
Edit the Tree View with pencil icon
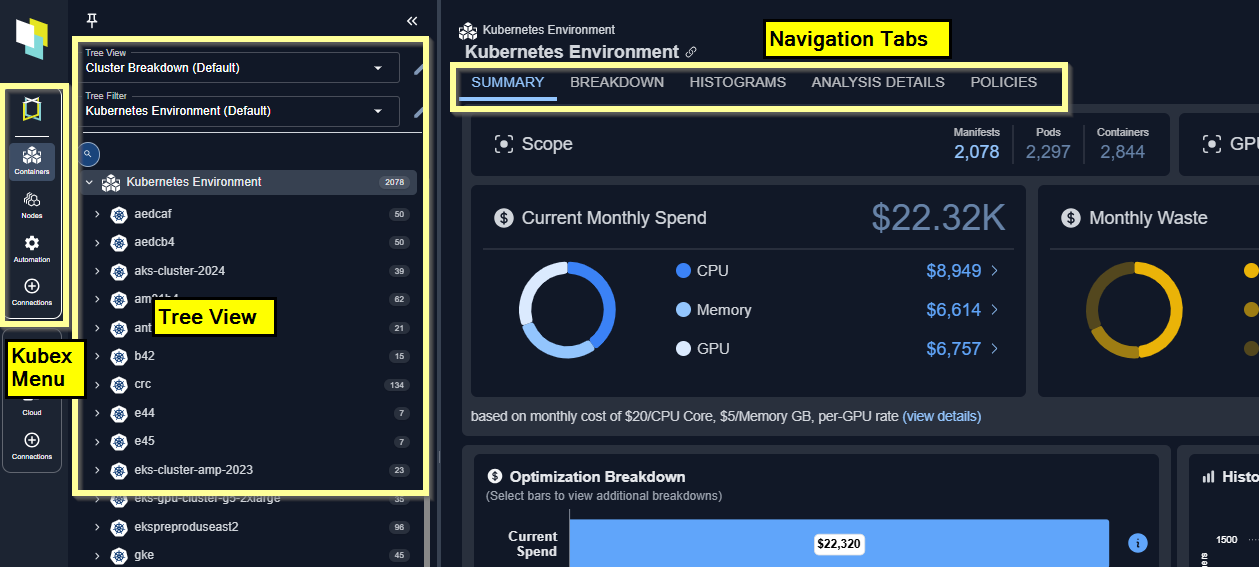tap(420, 69)
